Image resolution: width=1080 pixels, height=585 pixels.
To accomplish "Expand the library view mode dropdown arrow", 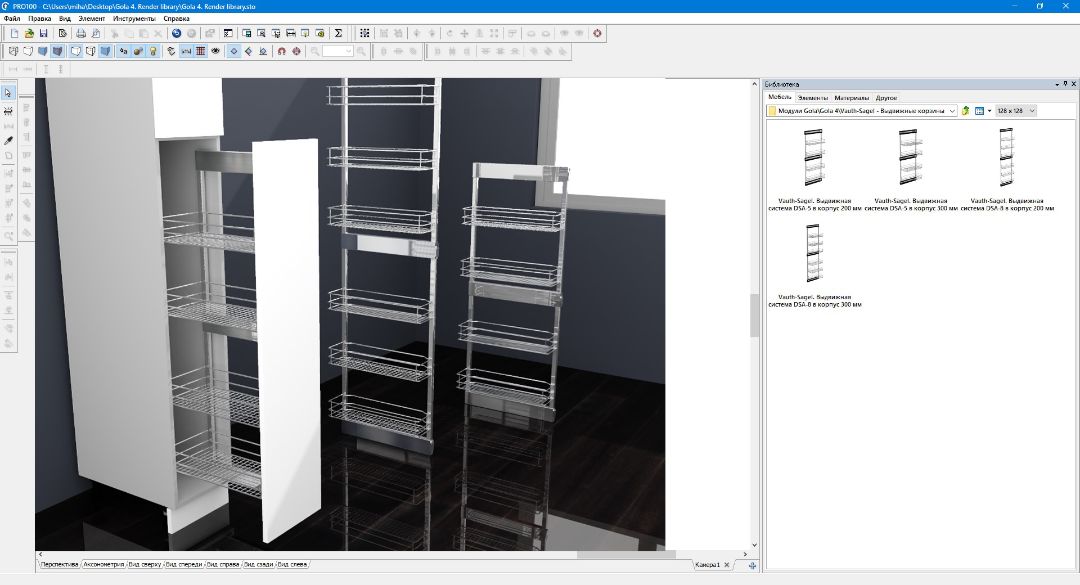I will [x=989, y=111].
